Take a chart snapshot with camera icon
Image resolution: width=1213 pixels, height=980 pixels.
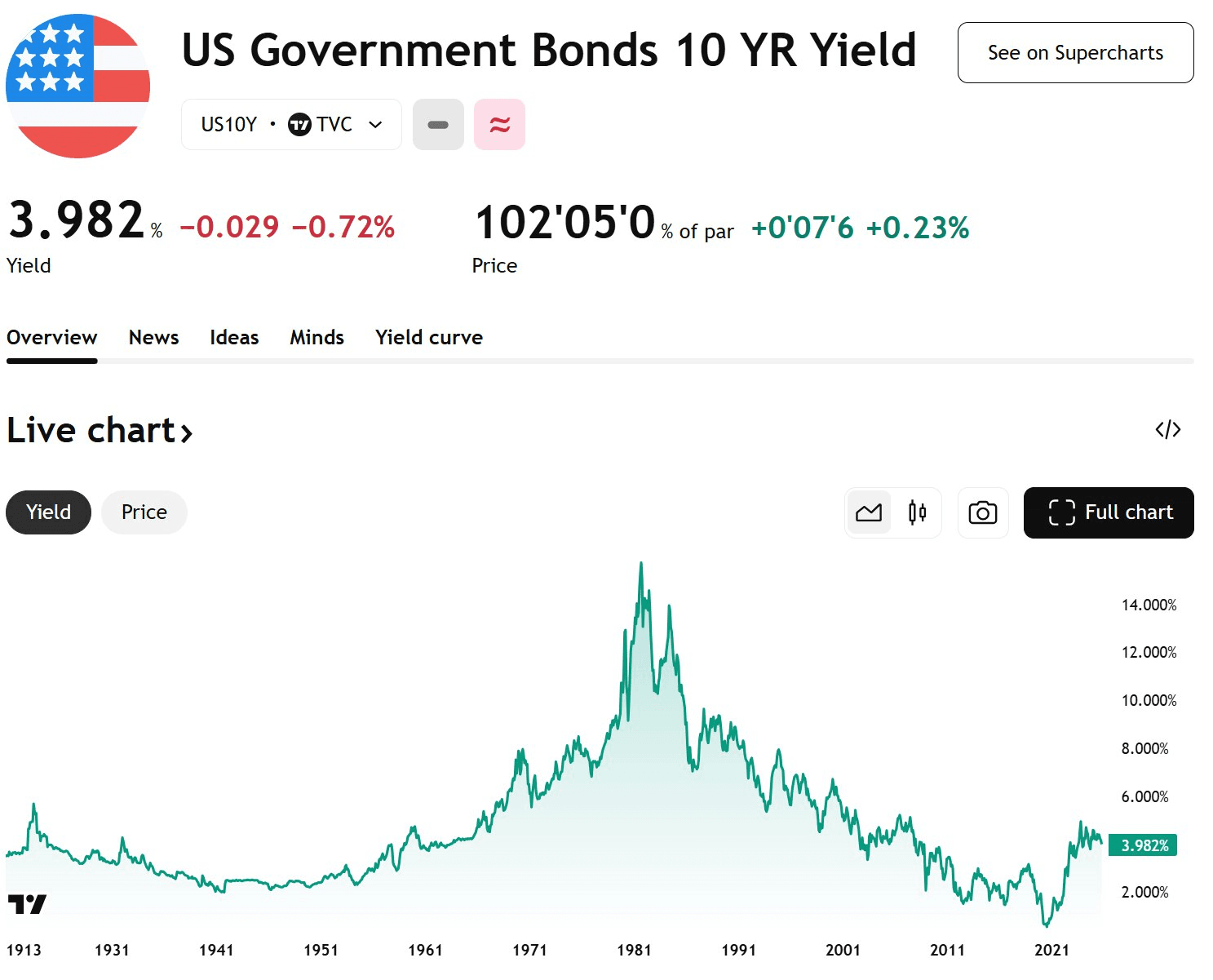(982, 512)
